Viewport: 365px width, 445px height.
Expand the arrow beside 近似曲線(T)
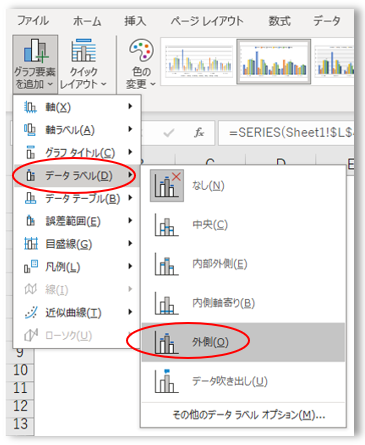coord(130,312)
